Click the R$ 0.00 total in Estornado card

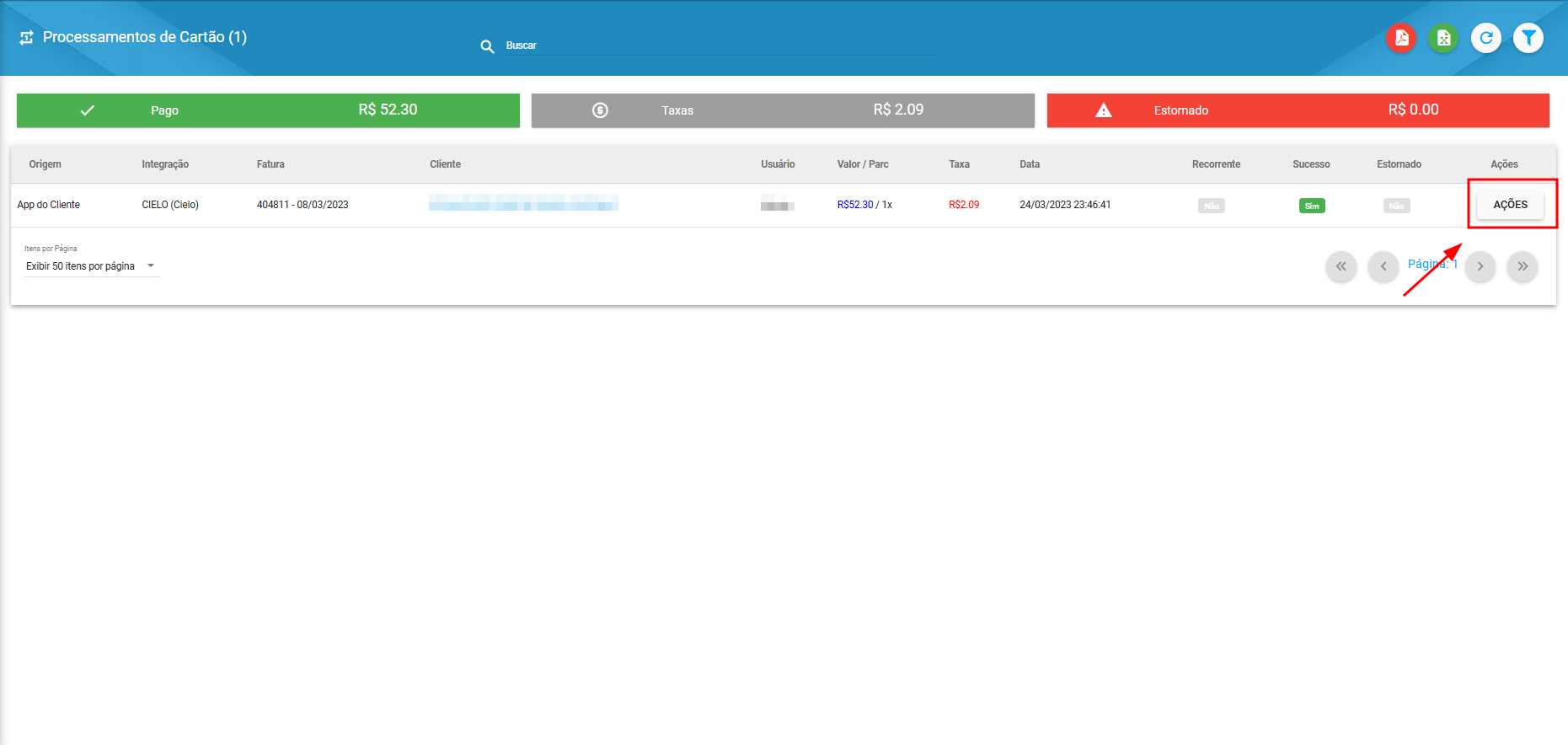click(1413, 110)
